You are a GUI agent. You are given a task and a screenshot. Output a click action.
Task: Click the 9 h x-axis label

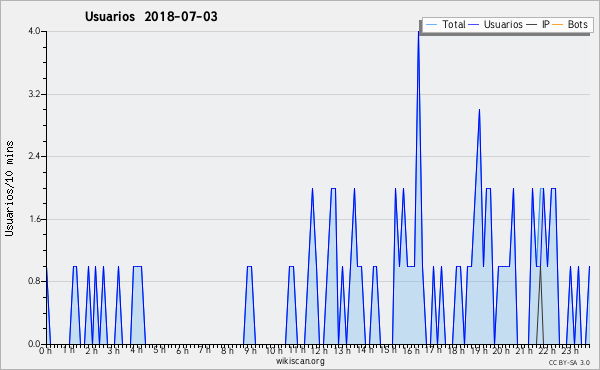[x=250, y=350]
